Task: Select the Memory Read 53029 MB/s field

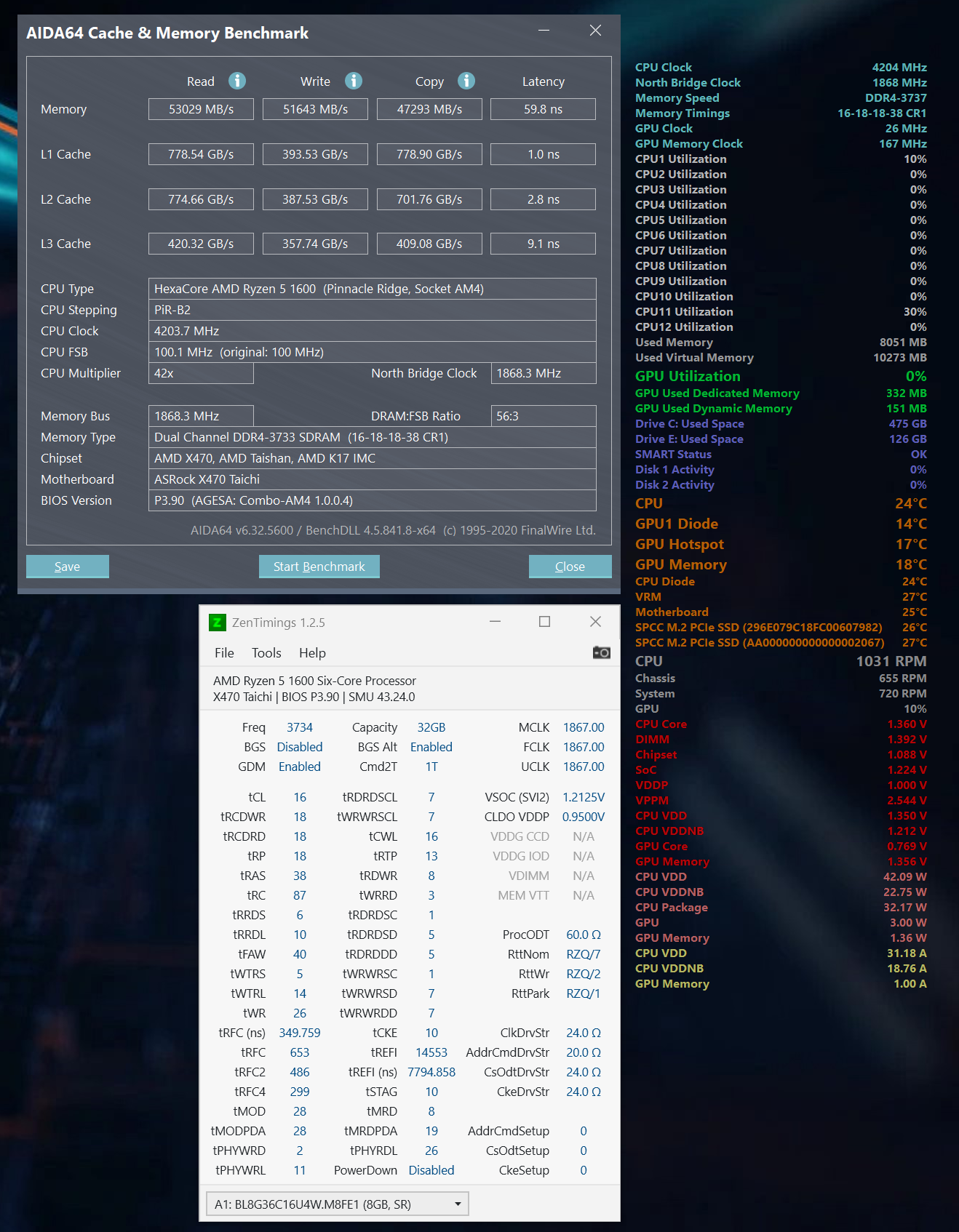Action: tap(201, 109)
